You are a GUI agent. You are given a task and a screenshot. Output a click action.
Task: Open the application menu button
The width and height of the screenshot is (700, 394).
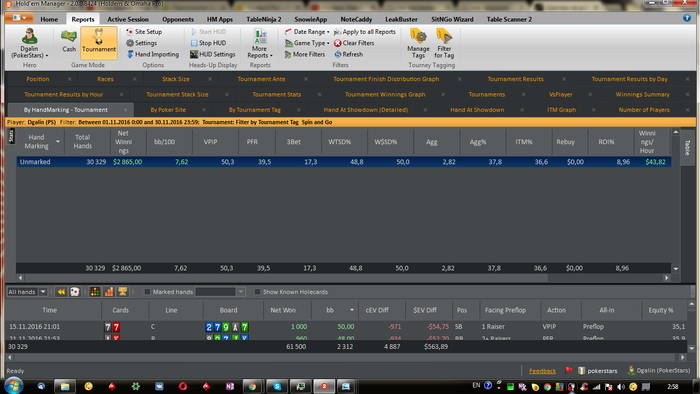click(19, 18)
